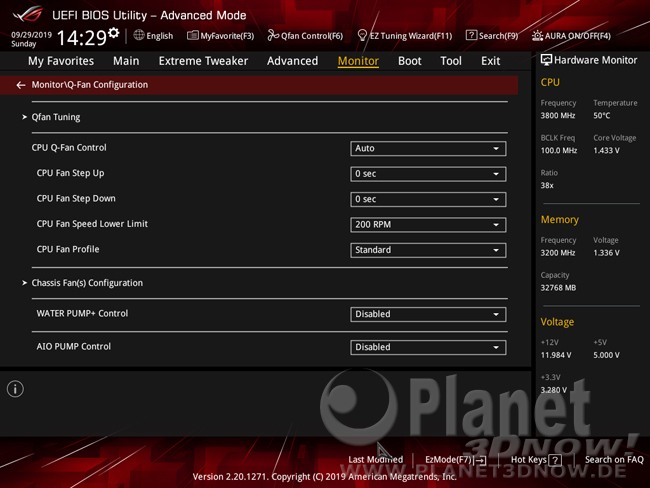Open the My Favorites tab
This screenshot has width=650, height=488.
coord(61,61)
